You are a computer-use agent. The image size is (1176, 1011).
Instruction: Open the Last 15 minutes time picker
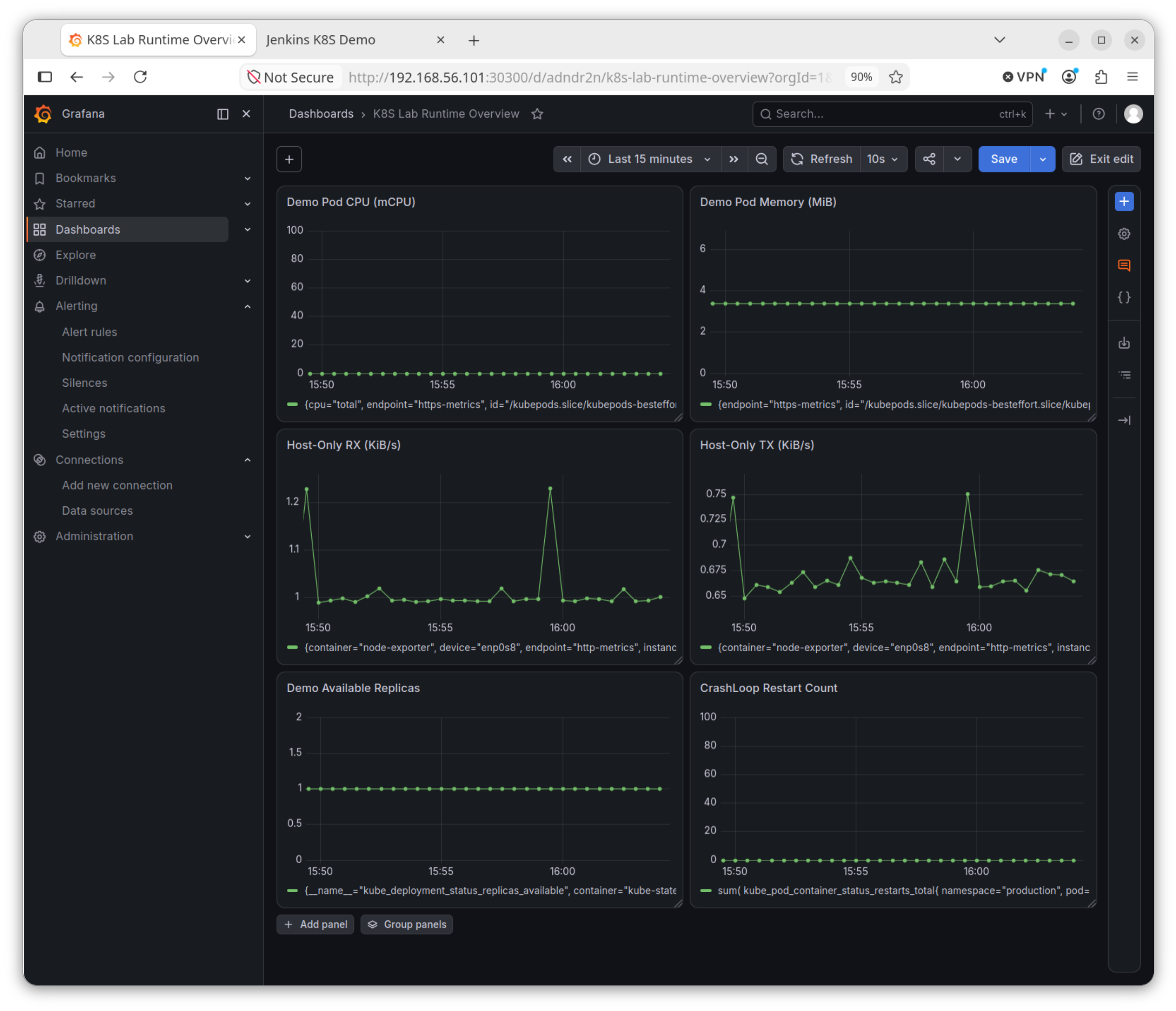pyautogui.click(x=650, y=159)
